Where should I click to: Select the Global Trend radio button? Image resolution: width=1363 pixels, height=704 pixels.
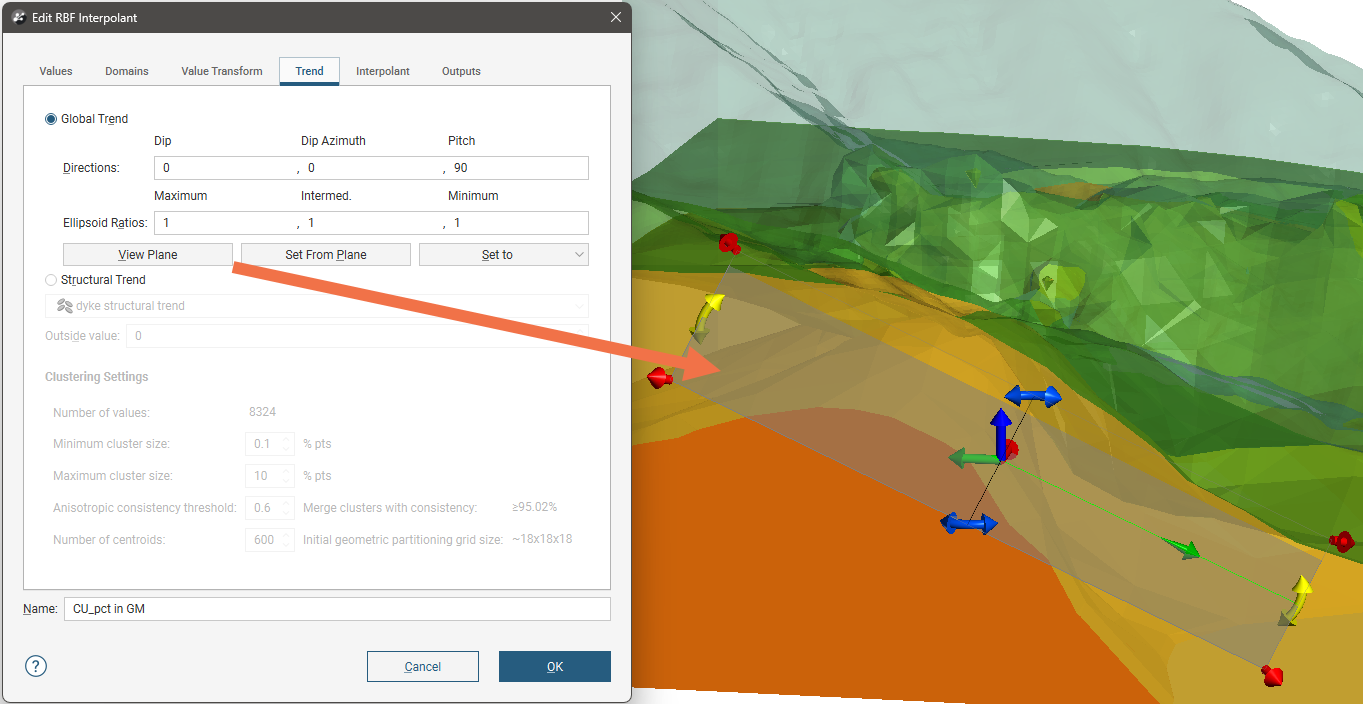(x=51, y=119)
